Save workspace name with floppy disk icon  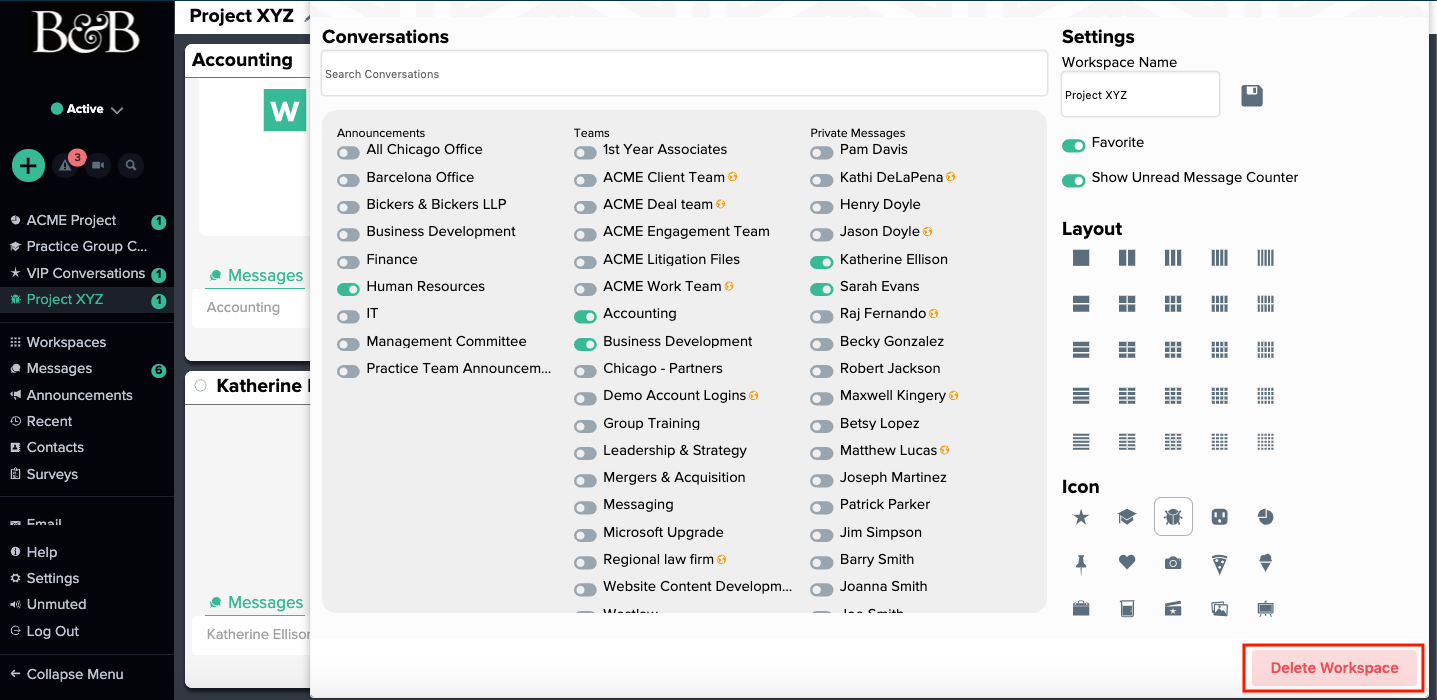tap(1252, 95)
